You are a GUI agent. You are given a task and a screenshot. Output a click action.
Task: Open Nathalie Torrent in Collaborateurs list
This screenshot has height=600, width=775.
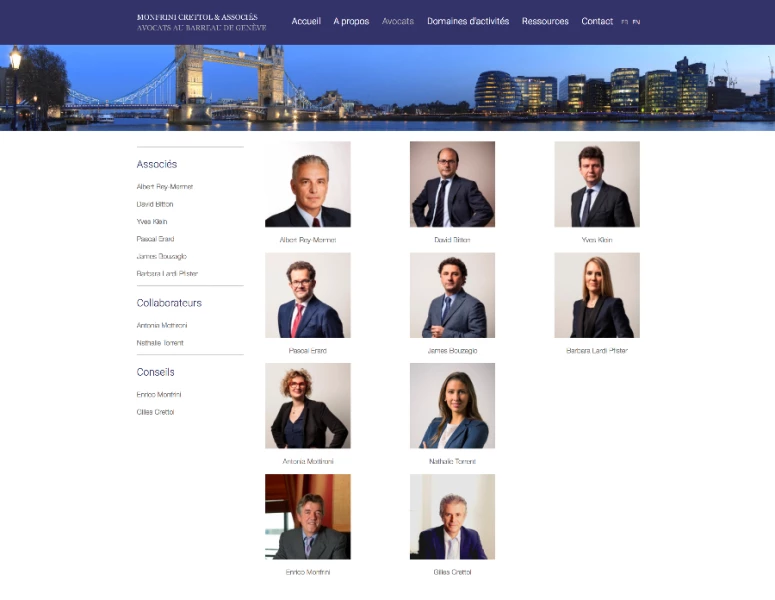(160, 343)
